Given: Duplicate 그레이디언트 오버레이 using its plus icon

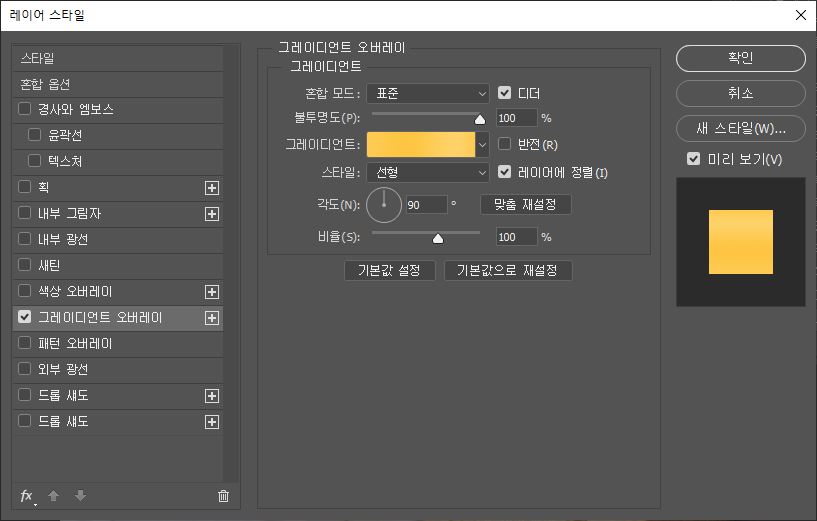Looking at the screenshot, I should click(x=212, y=318).
